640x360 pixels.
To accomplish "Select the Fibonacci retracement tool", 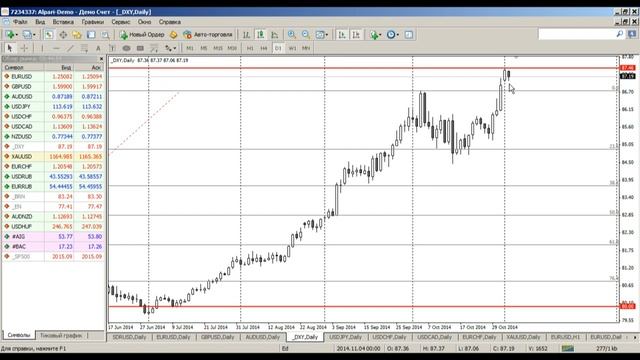I will (x=154, y=48).
